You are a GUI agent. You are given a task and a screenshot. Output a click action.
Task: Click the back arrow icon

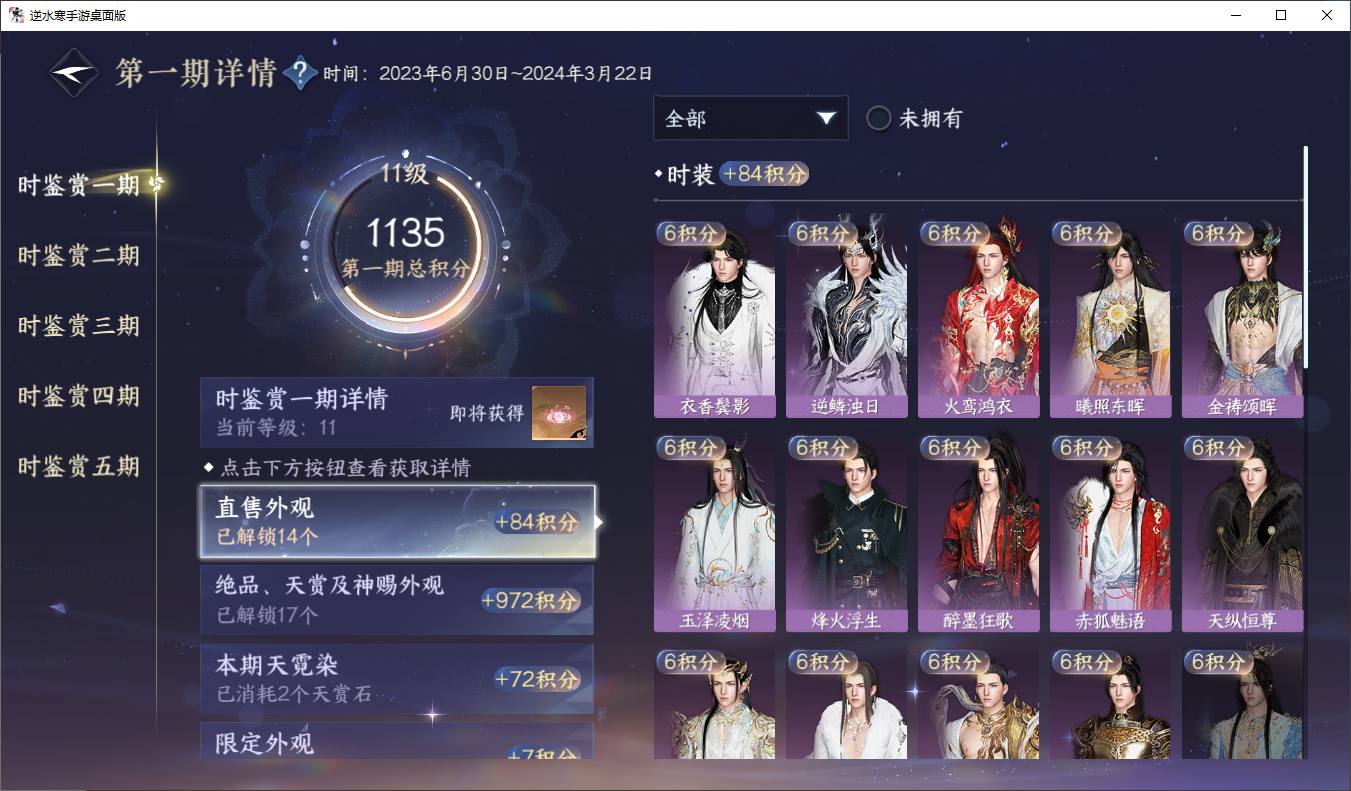click(x=74, y=73)
